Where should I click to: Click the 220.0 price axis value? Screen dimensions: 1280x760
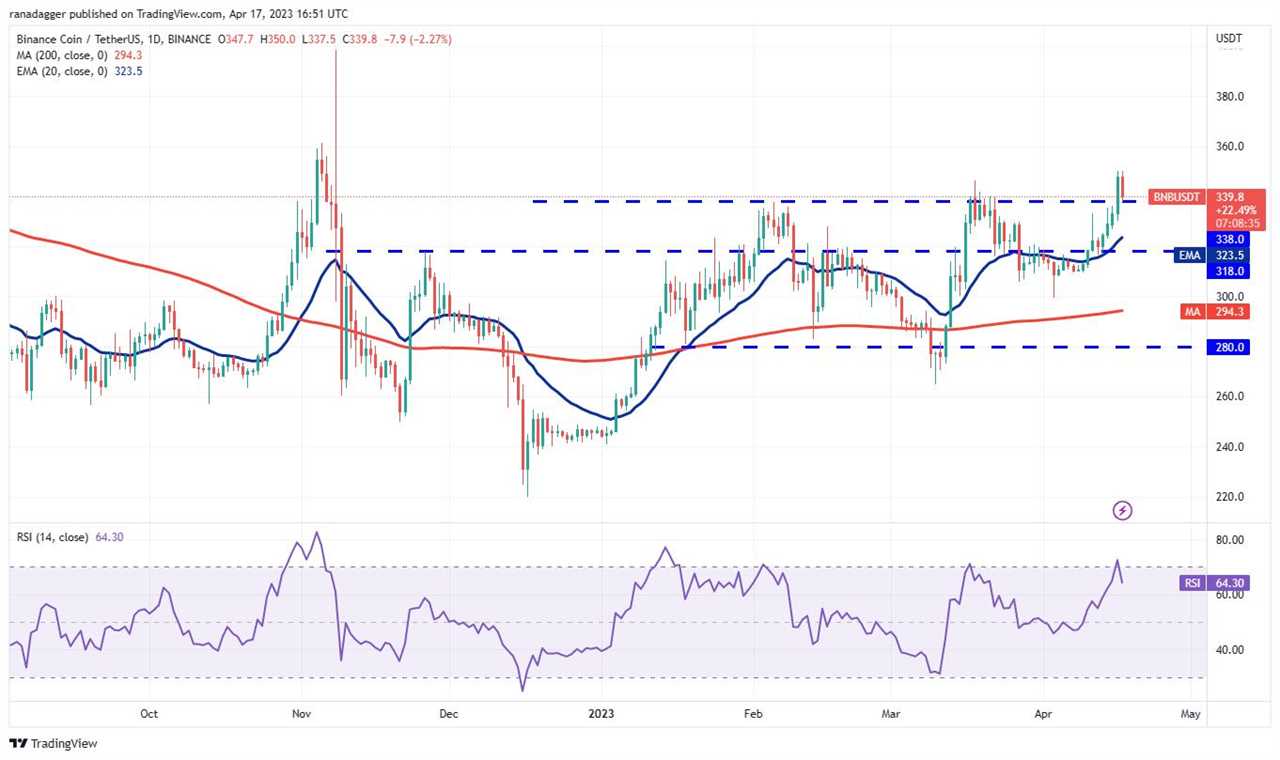pyautogui.click(x=1229, y=496)
